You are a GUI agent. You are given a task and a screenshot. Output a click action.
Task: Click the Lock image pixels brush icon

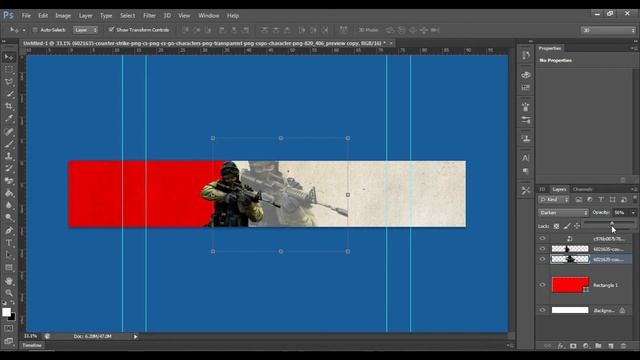click(567, 226)
